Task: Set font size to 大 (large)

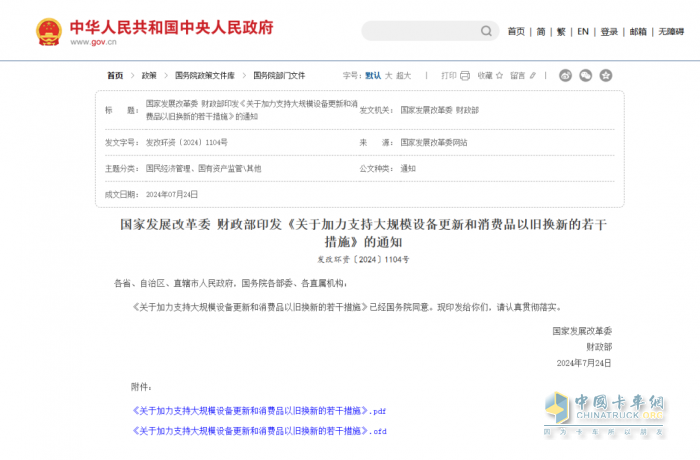Action: click(388, 75)
